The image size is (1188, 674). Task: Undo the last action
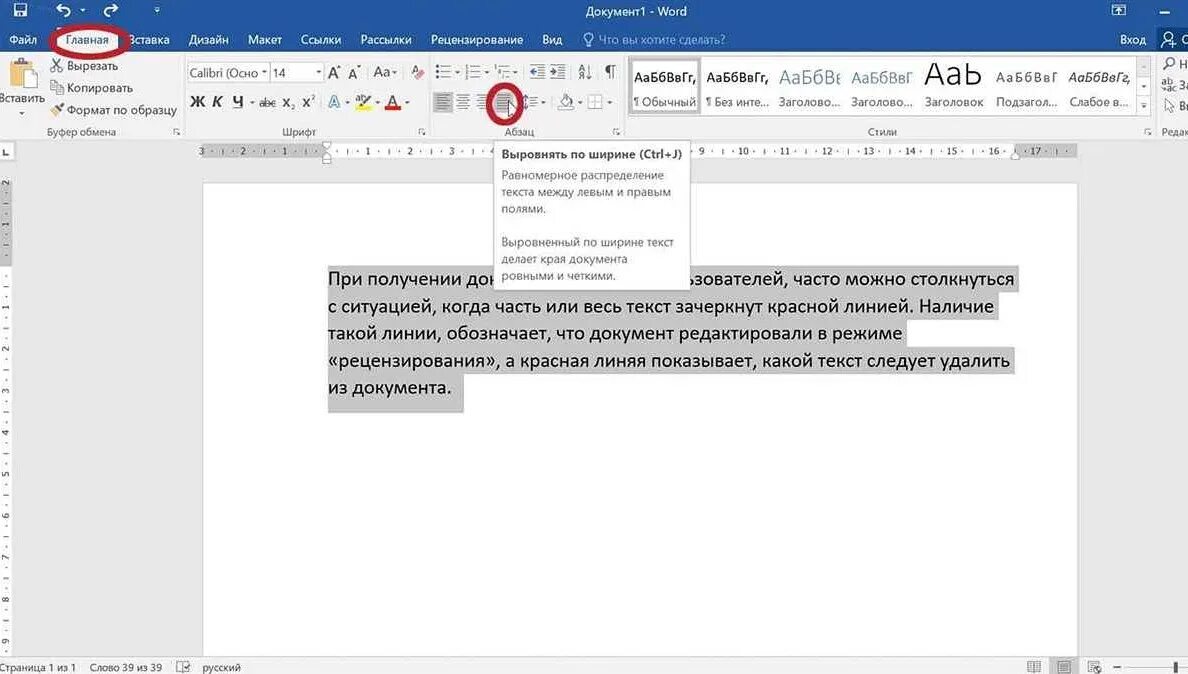[64, 11]
